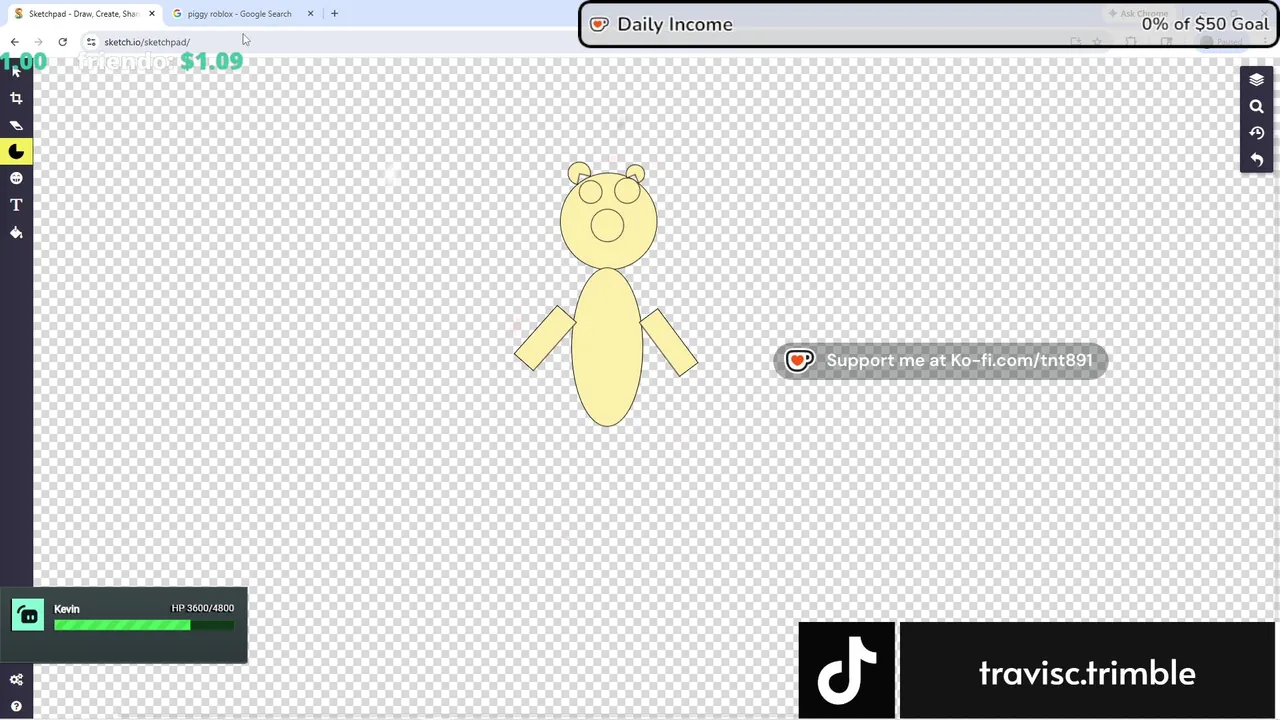Reload the Sketchpad page
This screenshot has width=1280, height=720.
click(62, 42)
